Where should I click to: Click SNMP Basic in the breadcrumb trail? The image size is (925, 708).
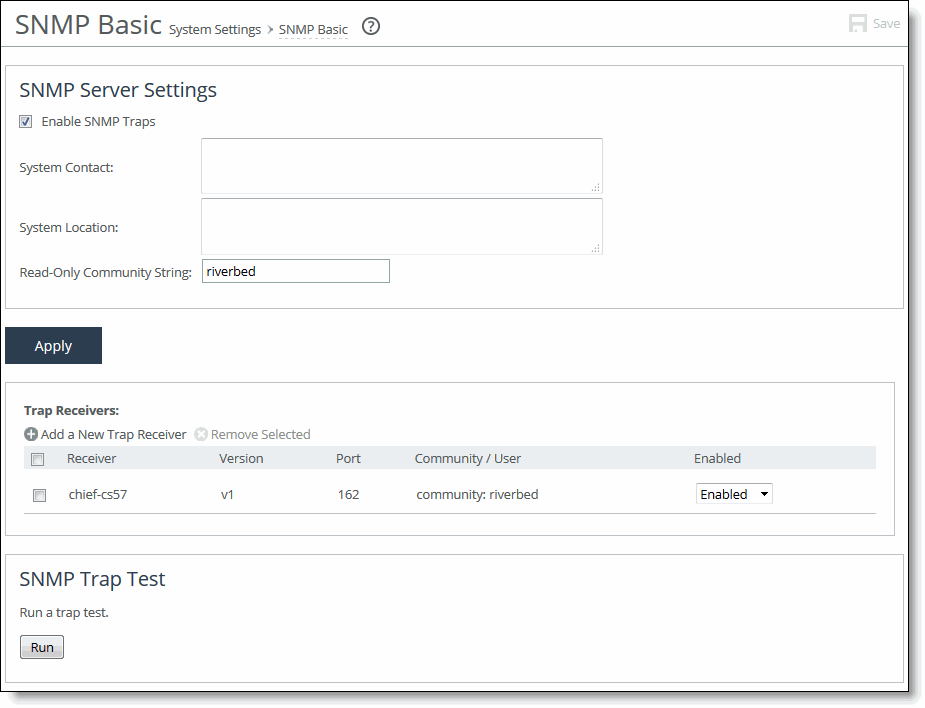tap(313, 29)
